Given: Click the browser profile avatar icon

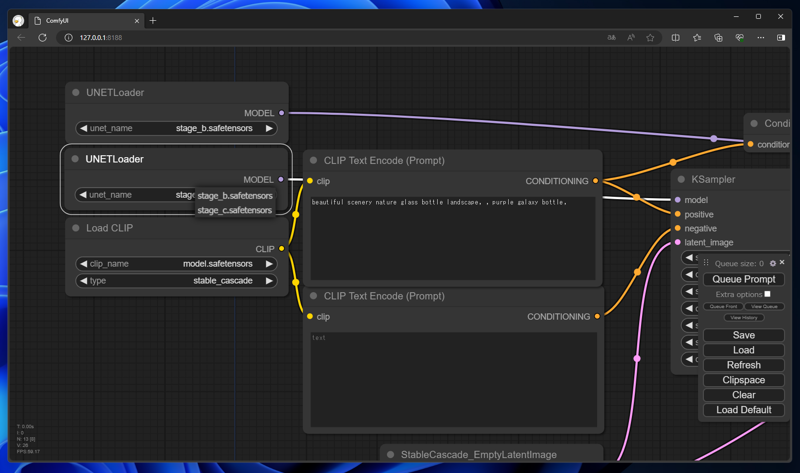Looking at the screenshot, I should coord(18,21).
